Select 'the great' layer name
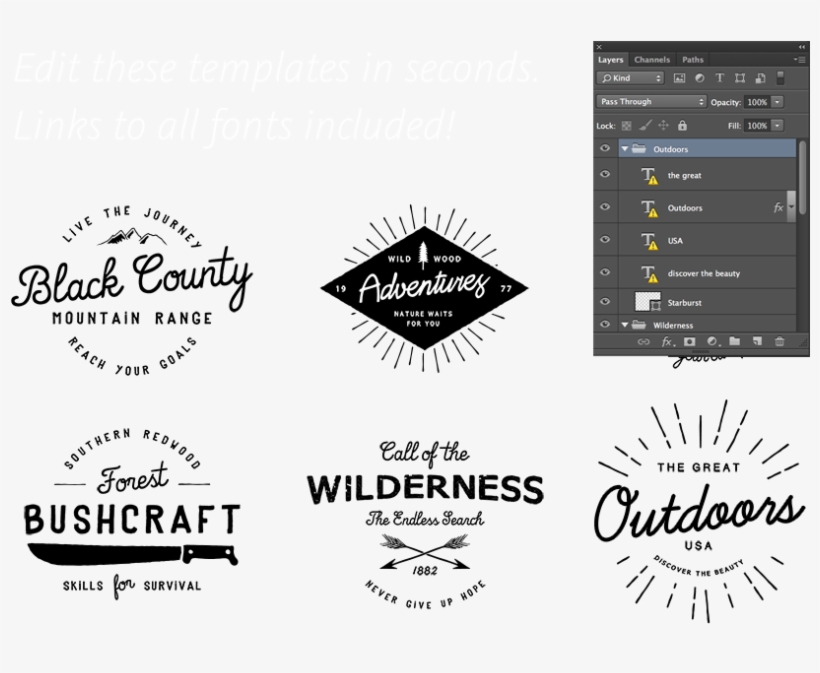Viewport: 820px width, 673px height. click(685, 176)
